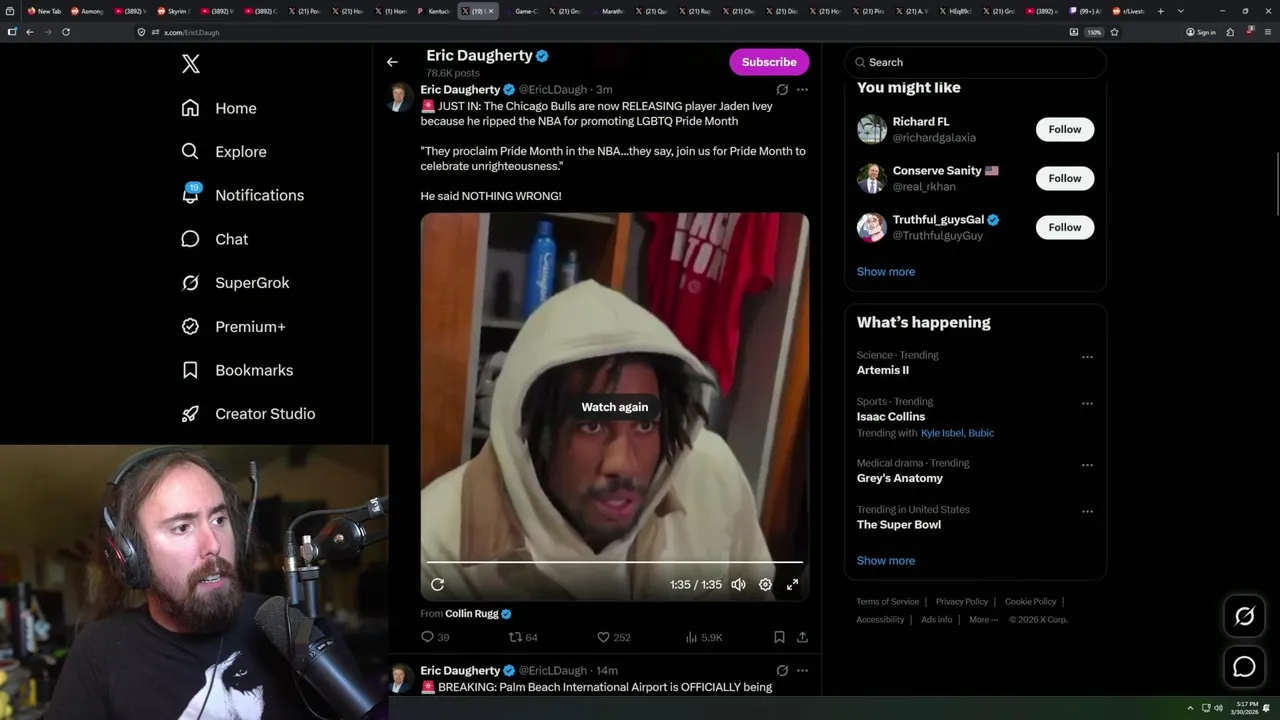Reply to the post with 39 comments
The width and height of the screenshot is (1280, 720).
[x=435, y=637]
